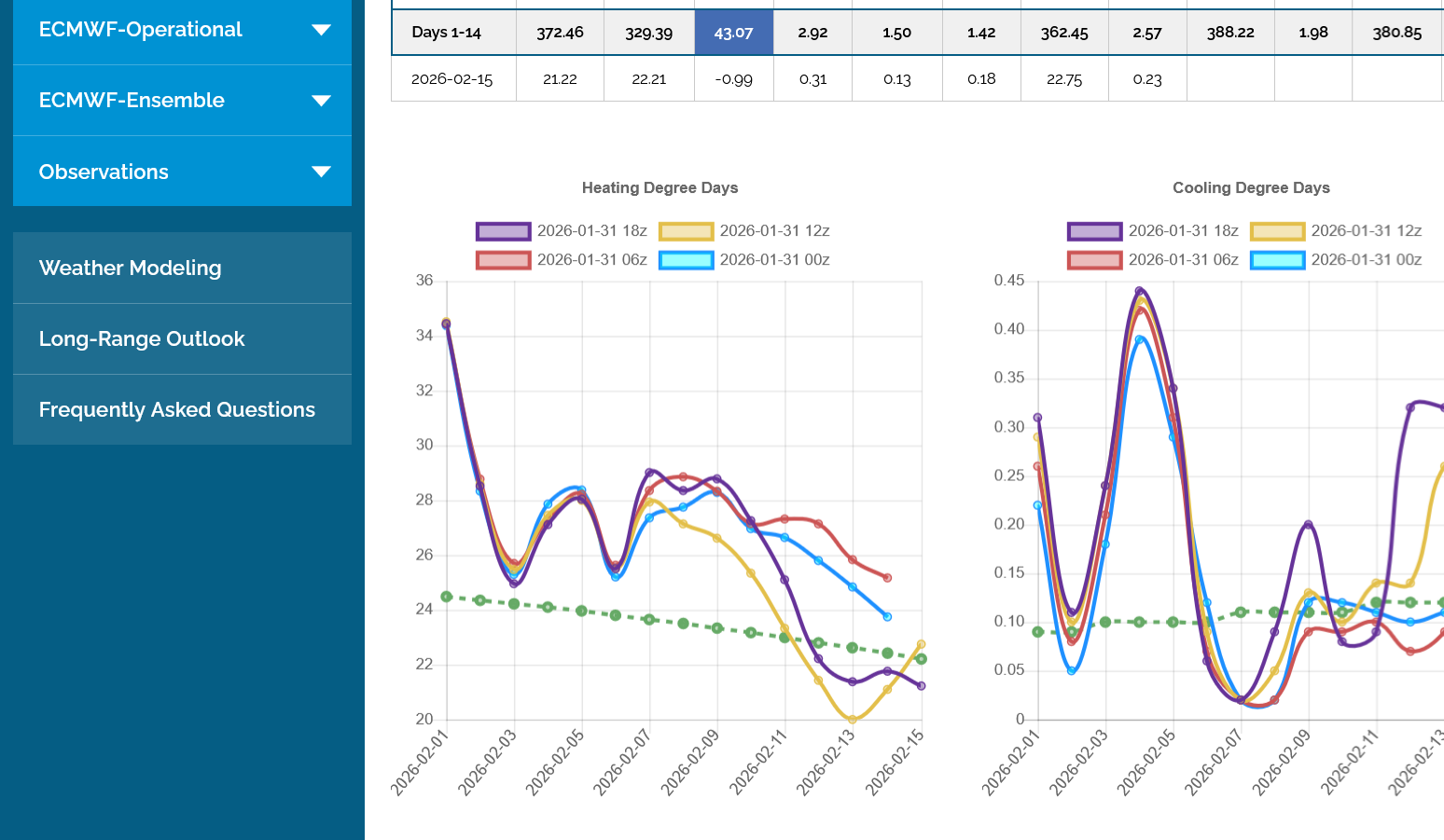Viewport: 1444px width, 840px height.
Task: Click the purple 18z peak point on Cooling chart
Action: click(x=1139, y=291)
